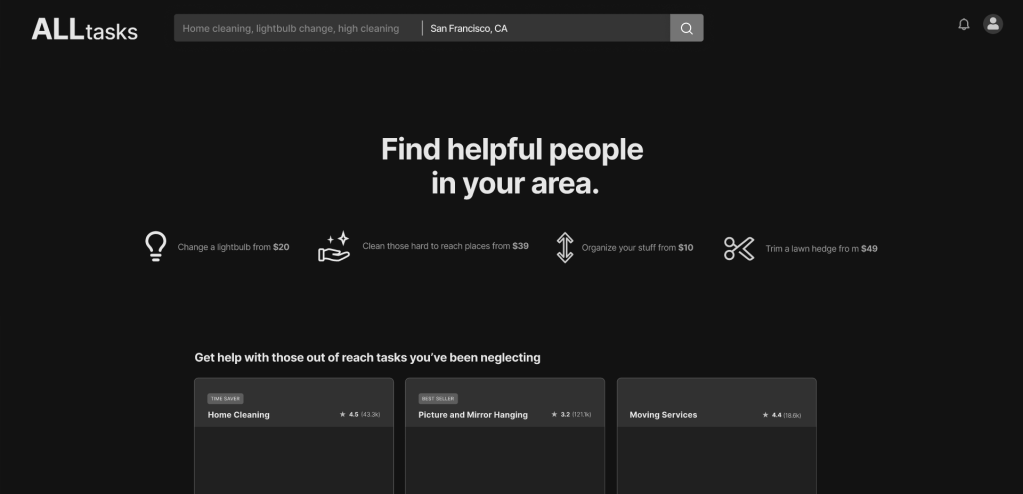
Task: Click the lightbulb icon
Action: click(155, 246)
